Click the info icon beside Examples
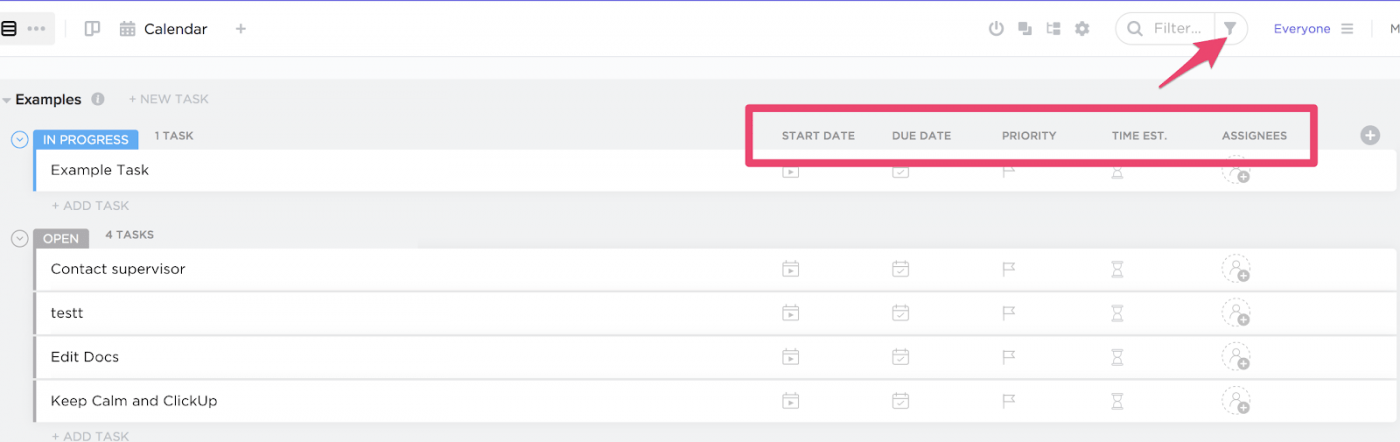The image size is (1400, 442). (x=98, y=99)
